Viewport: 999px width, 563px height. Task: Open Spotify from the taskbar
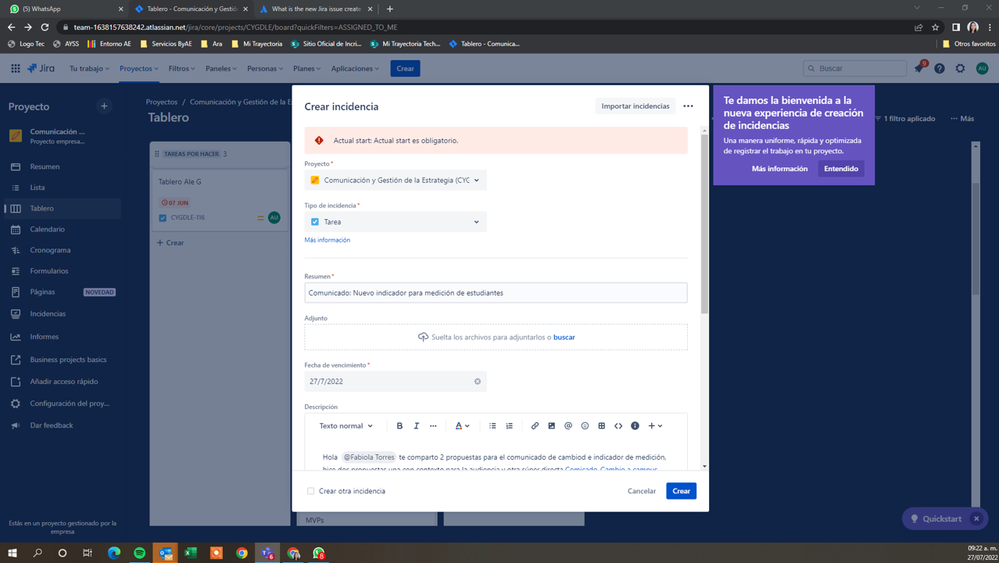point(140,553)
